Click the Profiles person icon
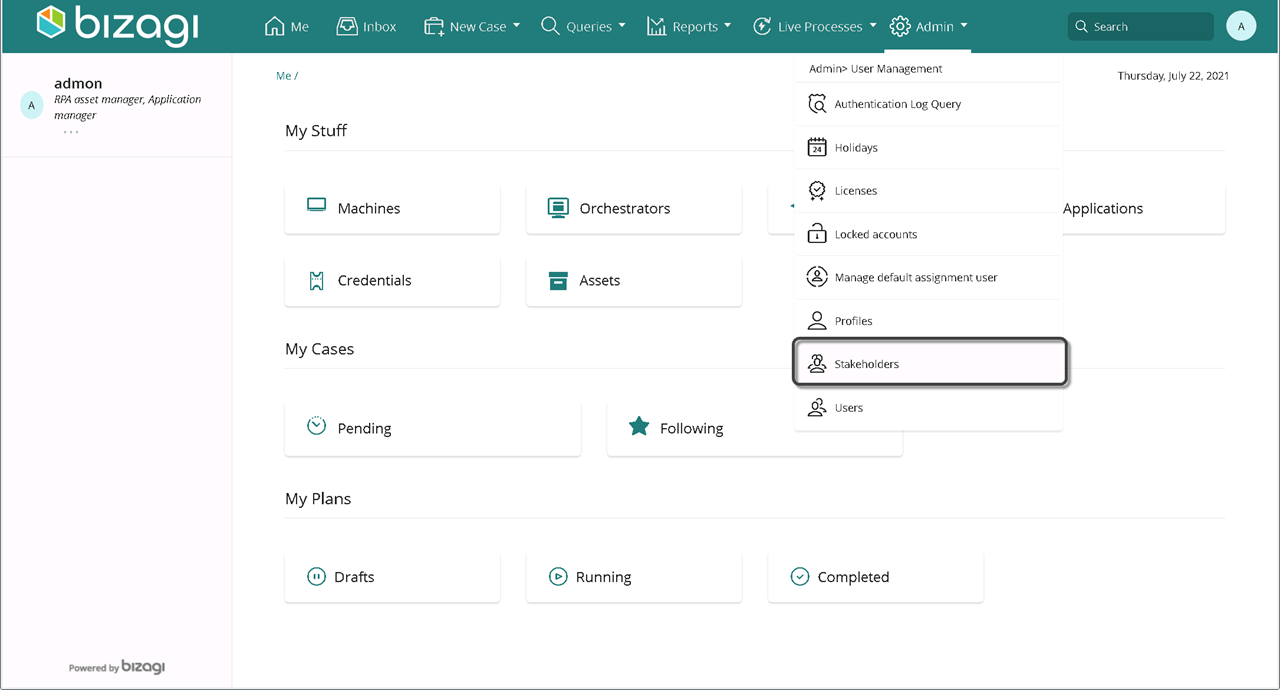 point(817,321)
